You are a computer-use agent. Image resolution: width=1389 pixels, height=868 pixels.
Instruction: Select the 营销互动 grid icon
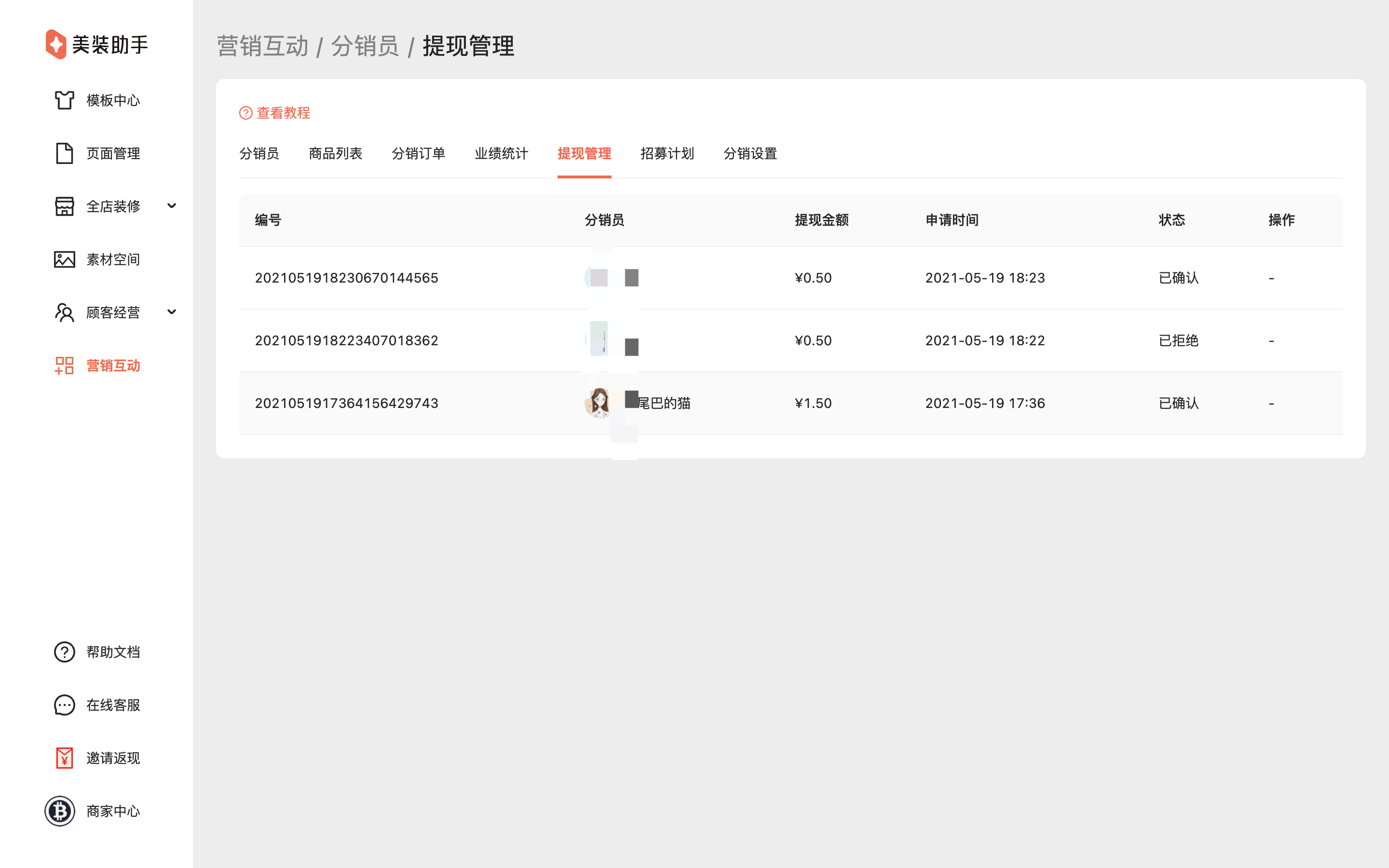coord(64,366)
